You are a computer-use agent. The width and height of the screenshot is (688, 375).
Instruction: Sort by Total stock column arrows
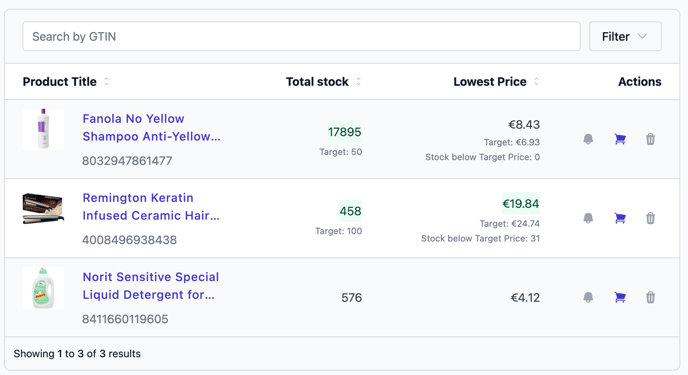[x=358, y=82]
